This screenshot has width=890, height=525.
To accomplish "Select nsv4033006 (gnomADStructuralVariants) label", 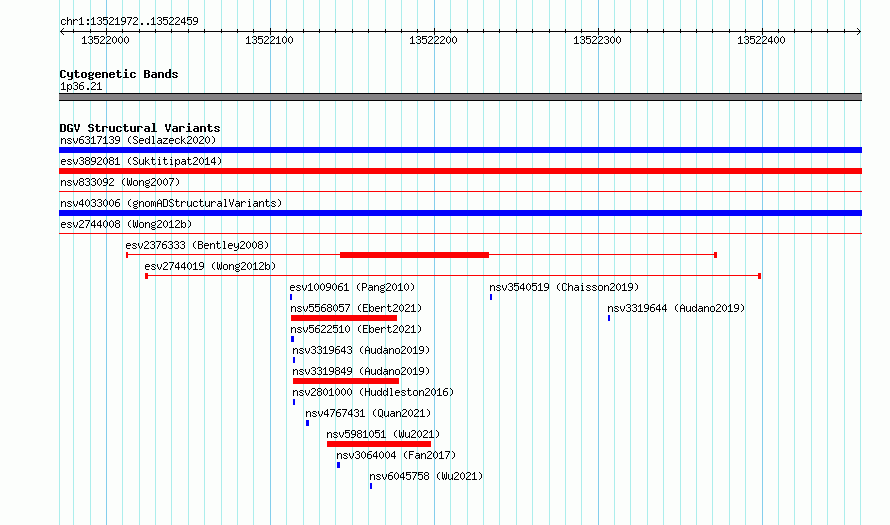I will pos(171,203).
